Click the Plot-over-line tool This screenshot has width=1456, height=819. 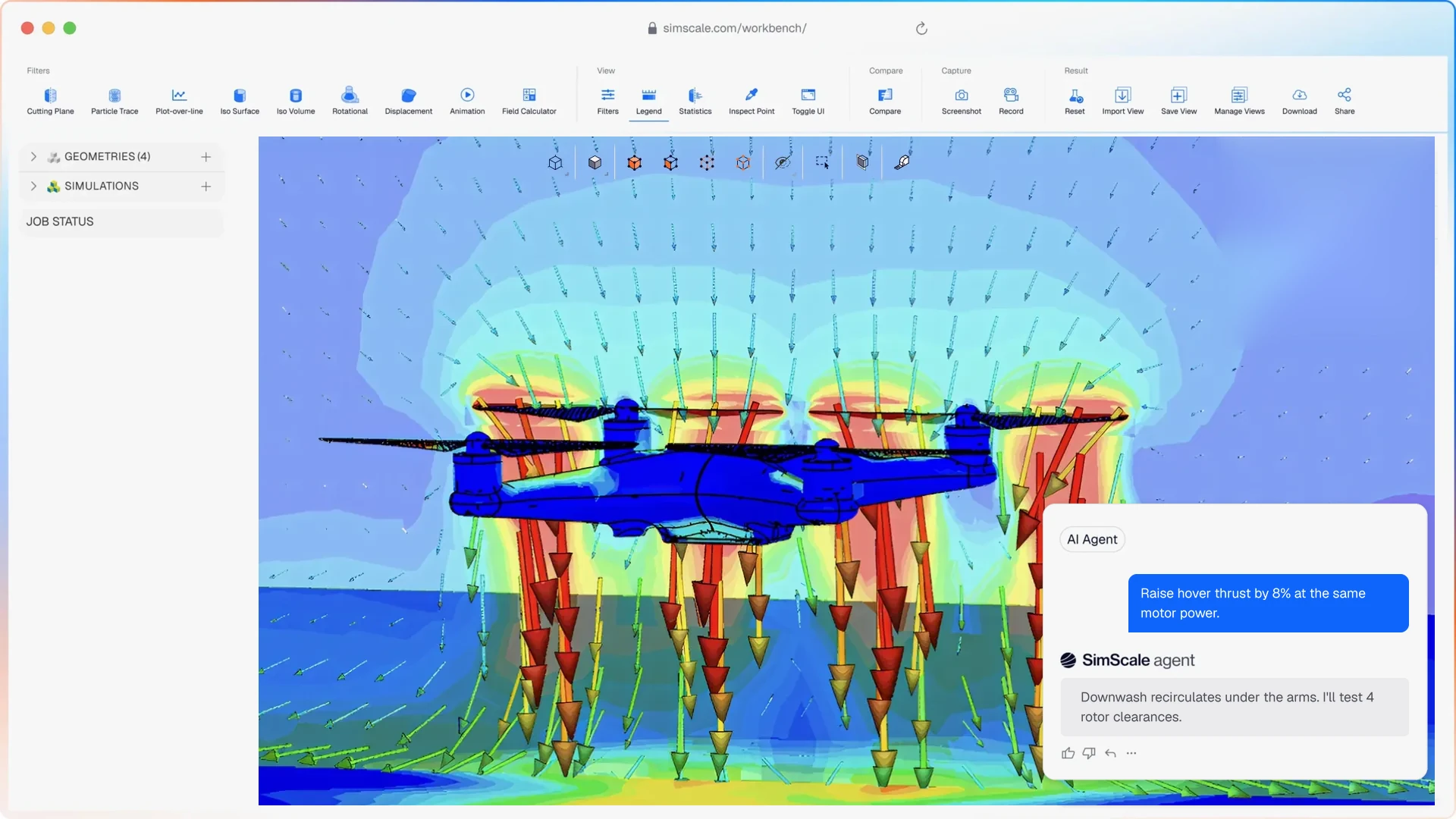click(179, 101)
